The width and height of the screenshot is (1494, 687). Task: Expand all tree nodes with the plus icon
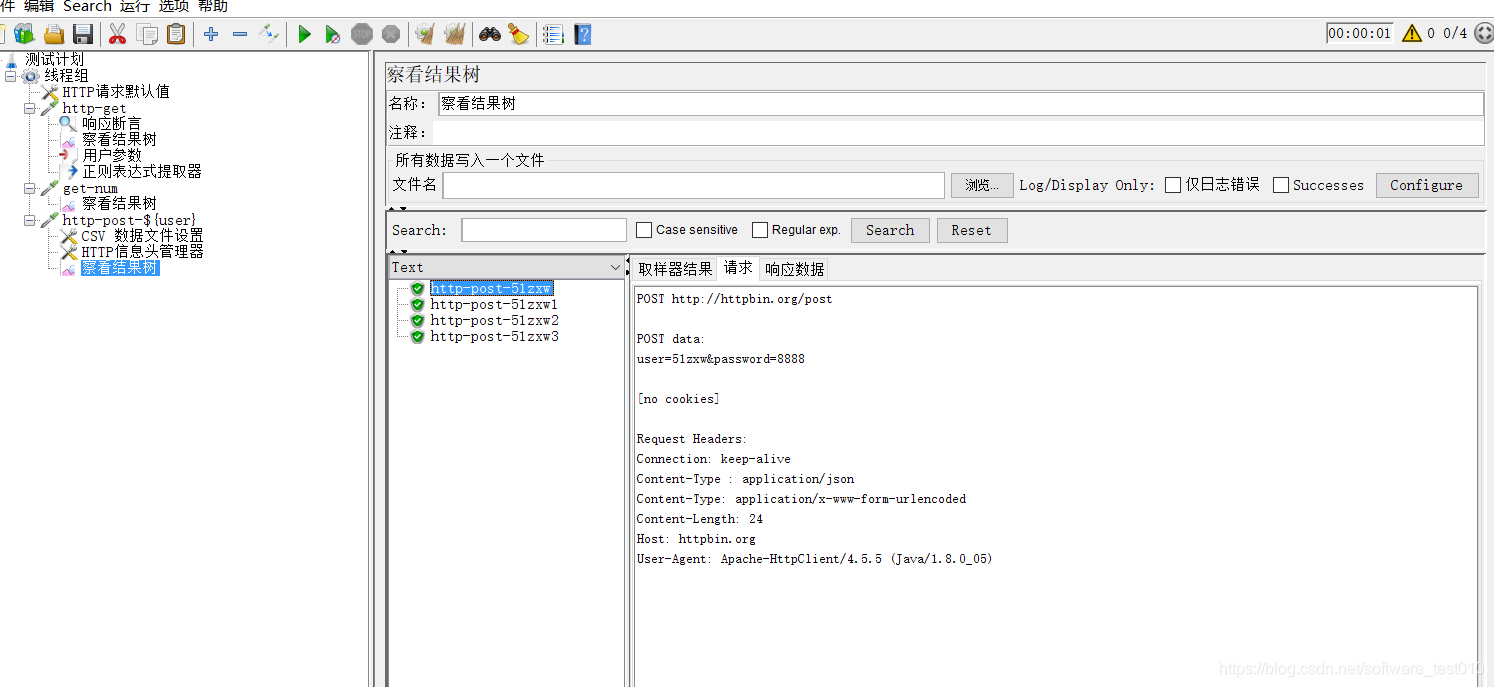click(x=211, y=34)
